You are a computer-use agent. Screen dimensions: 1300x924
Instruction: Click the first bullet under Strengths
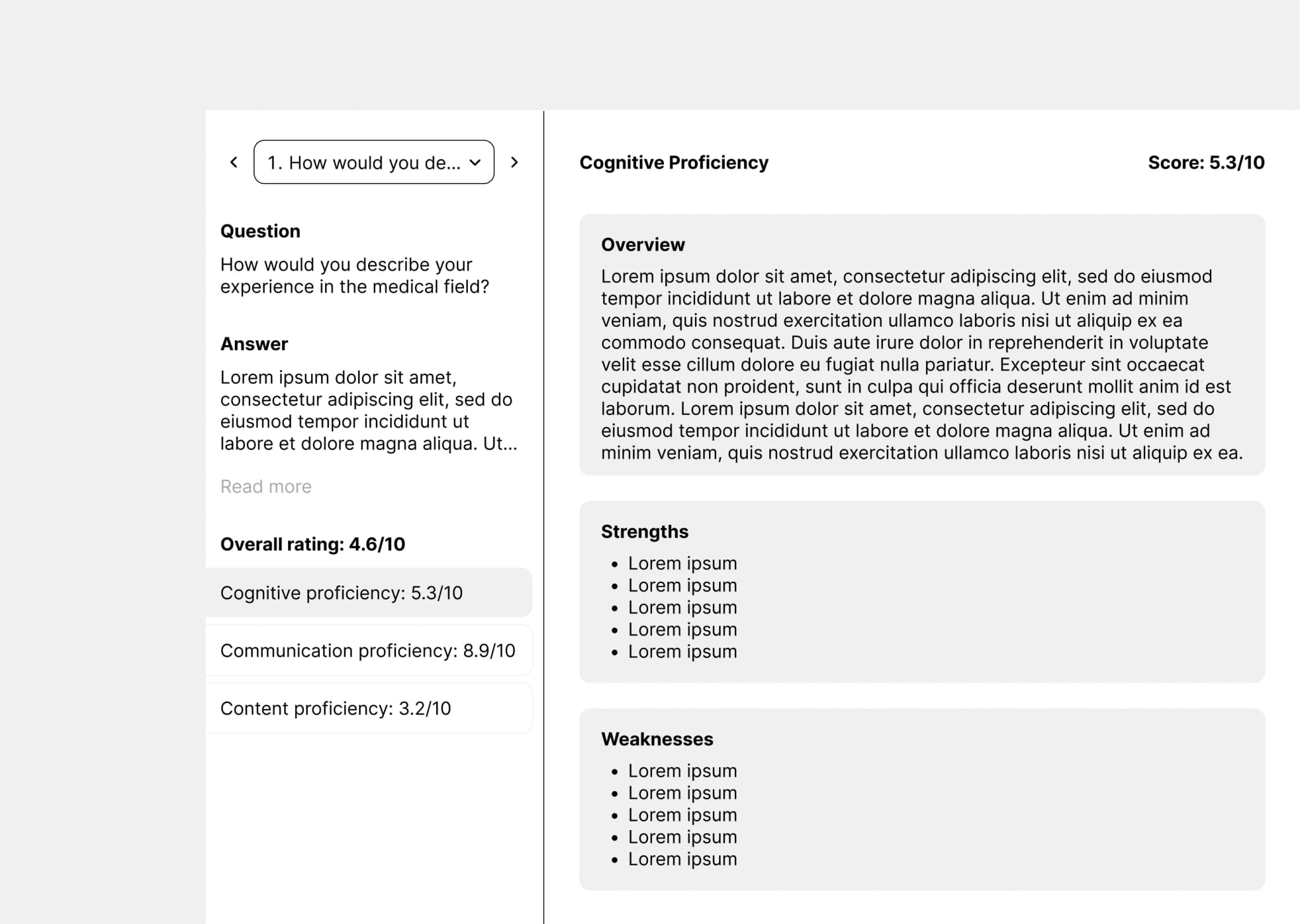tap(682, 564)
